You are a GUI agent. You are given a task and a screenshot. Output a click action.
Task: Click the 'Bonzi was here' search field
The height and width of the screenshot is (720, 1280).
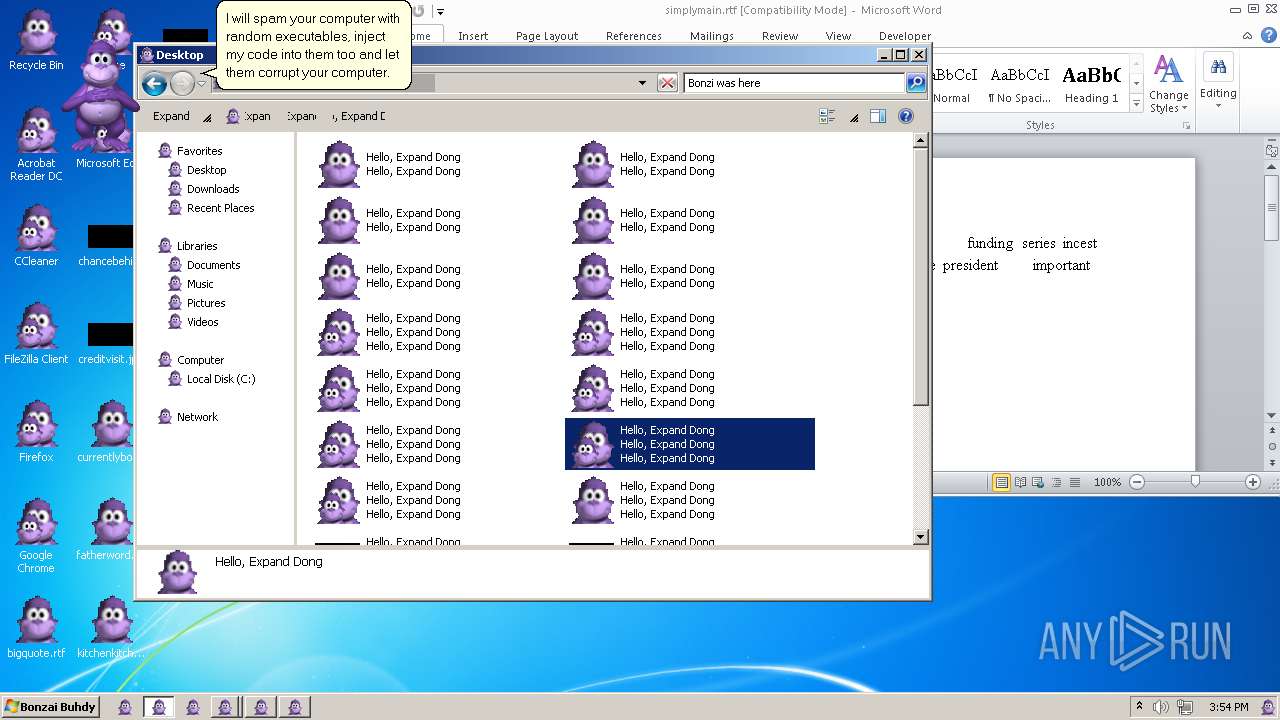pos(794,83)
